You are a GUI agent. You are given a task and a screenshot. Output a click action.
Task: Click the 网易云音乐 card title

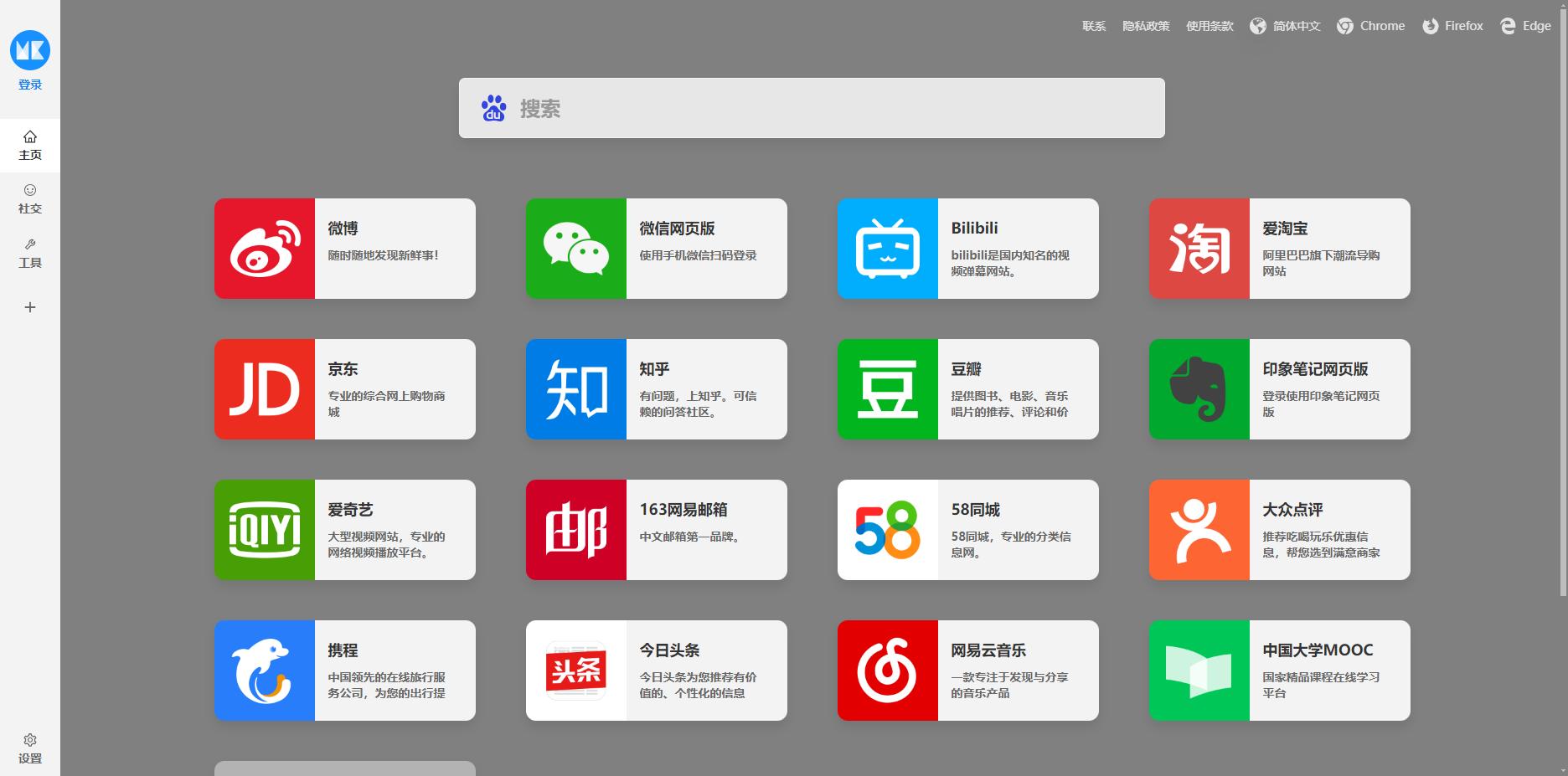(988, 650)
